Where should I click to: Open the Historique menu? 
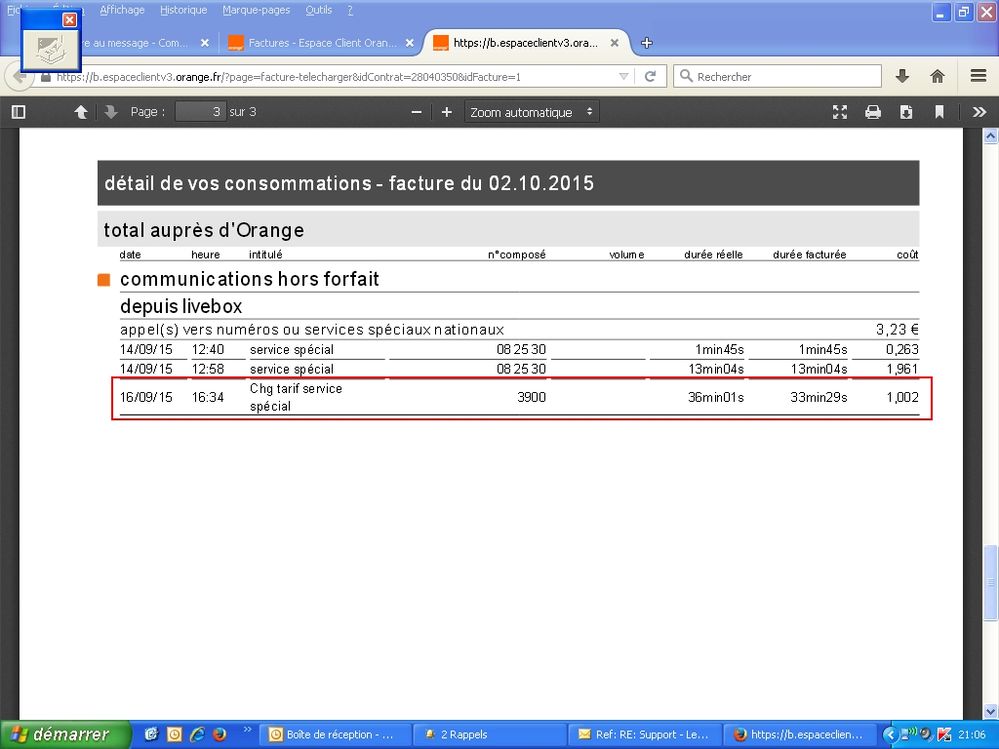click(x=183, y=10)
